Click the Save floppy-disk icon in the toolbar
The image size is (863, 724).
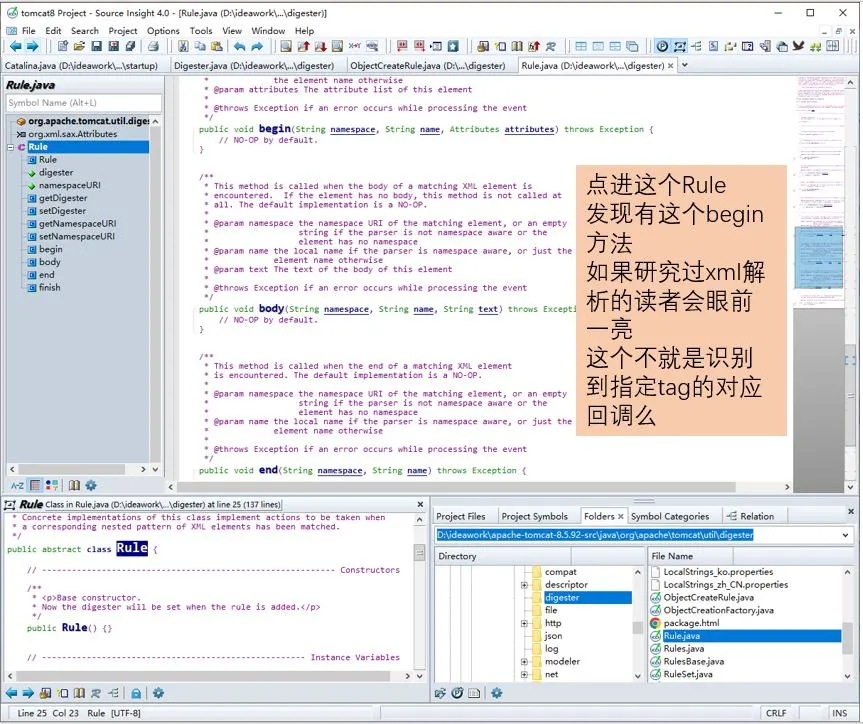click(96, 46)
